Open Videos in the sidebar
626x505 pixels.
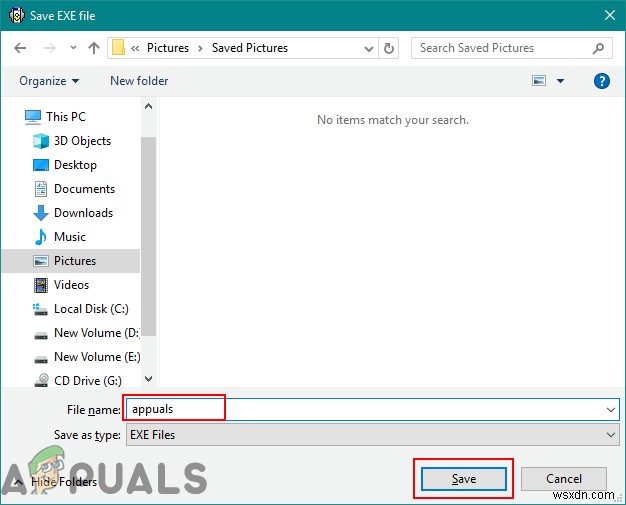point(71,285)
